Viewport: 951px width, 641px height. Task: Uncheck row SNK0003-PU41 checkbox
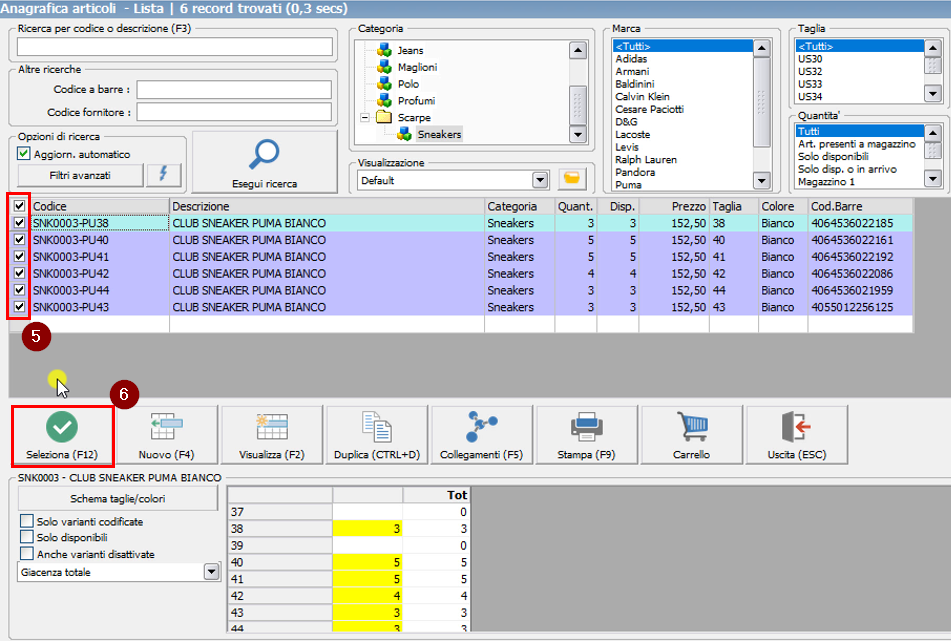pyautogui.click(x=19, y=256)
